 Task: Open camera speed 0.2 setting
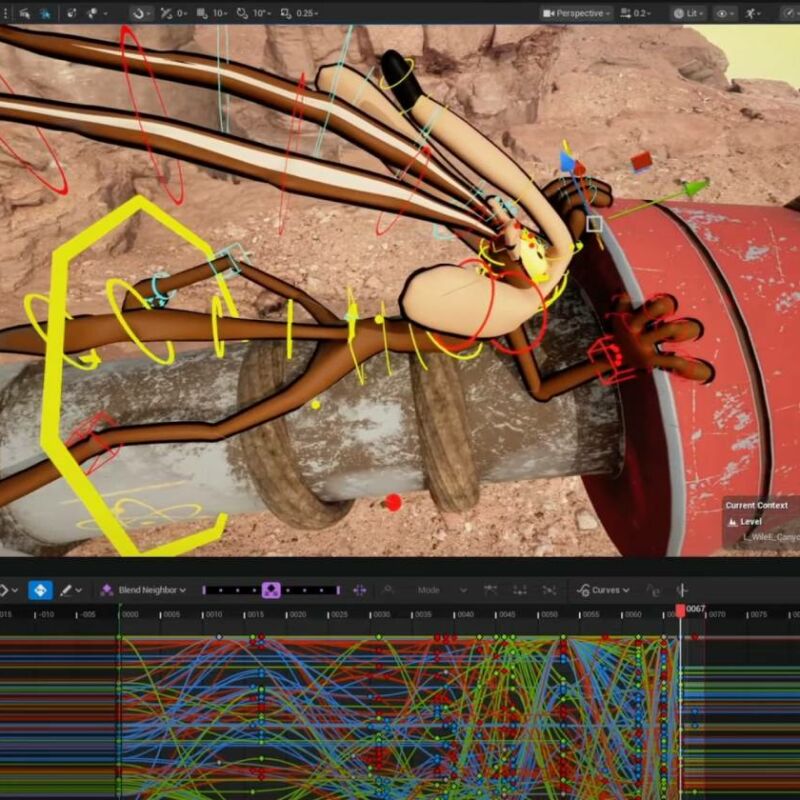pyautogui.click(x=635, y=13)
